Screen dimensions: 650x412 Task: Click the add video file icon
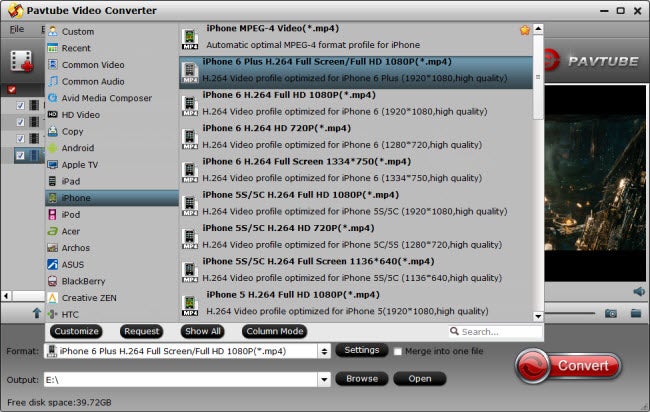click(x=22, y=61)
